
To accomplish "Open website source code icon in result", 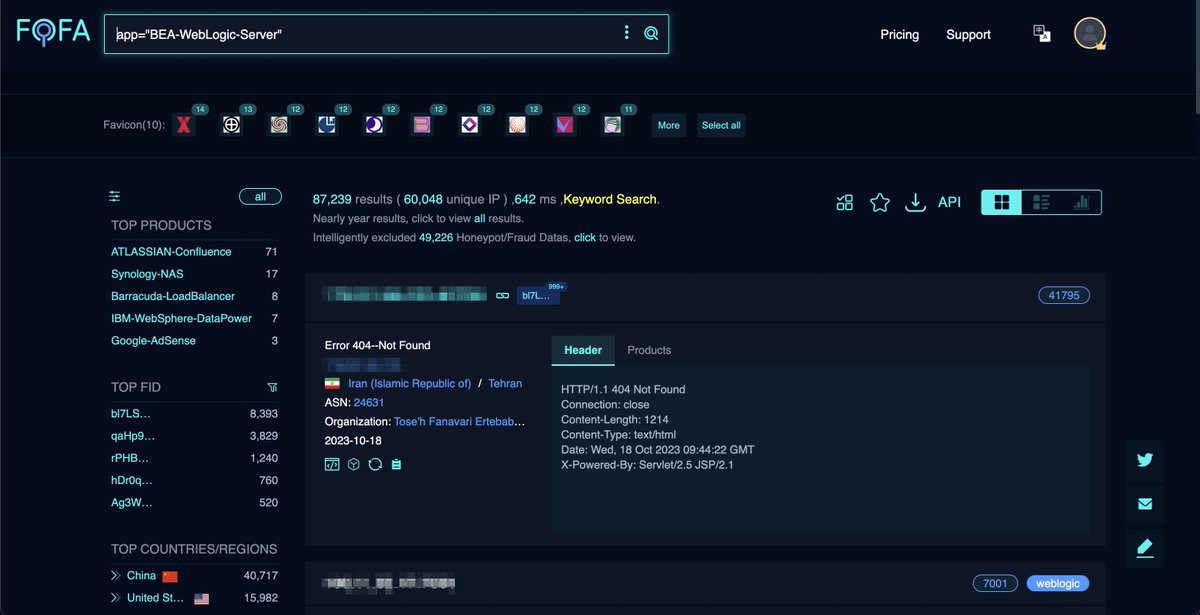I will pyautogui.click(x=332, y=464).
